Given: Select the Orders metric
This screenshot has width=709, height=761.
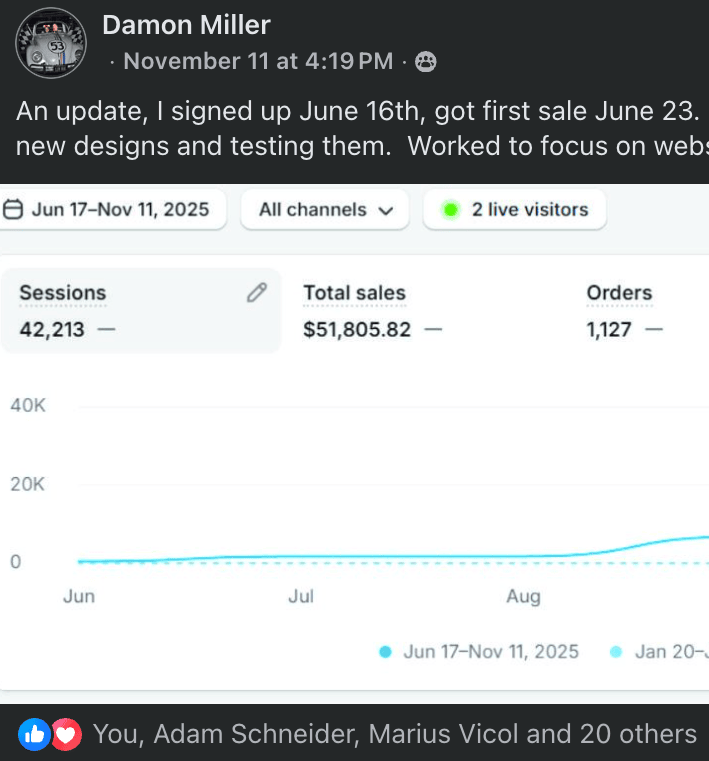Looking at the screenshot, I should (x=620, y=310).
